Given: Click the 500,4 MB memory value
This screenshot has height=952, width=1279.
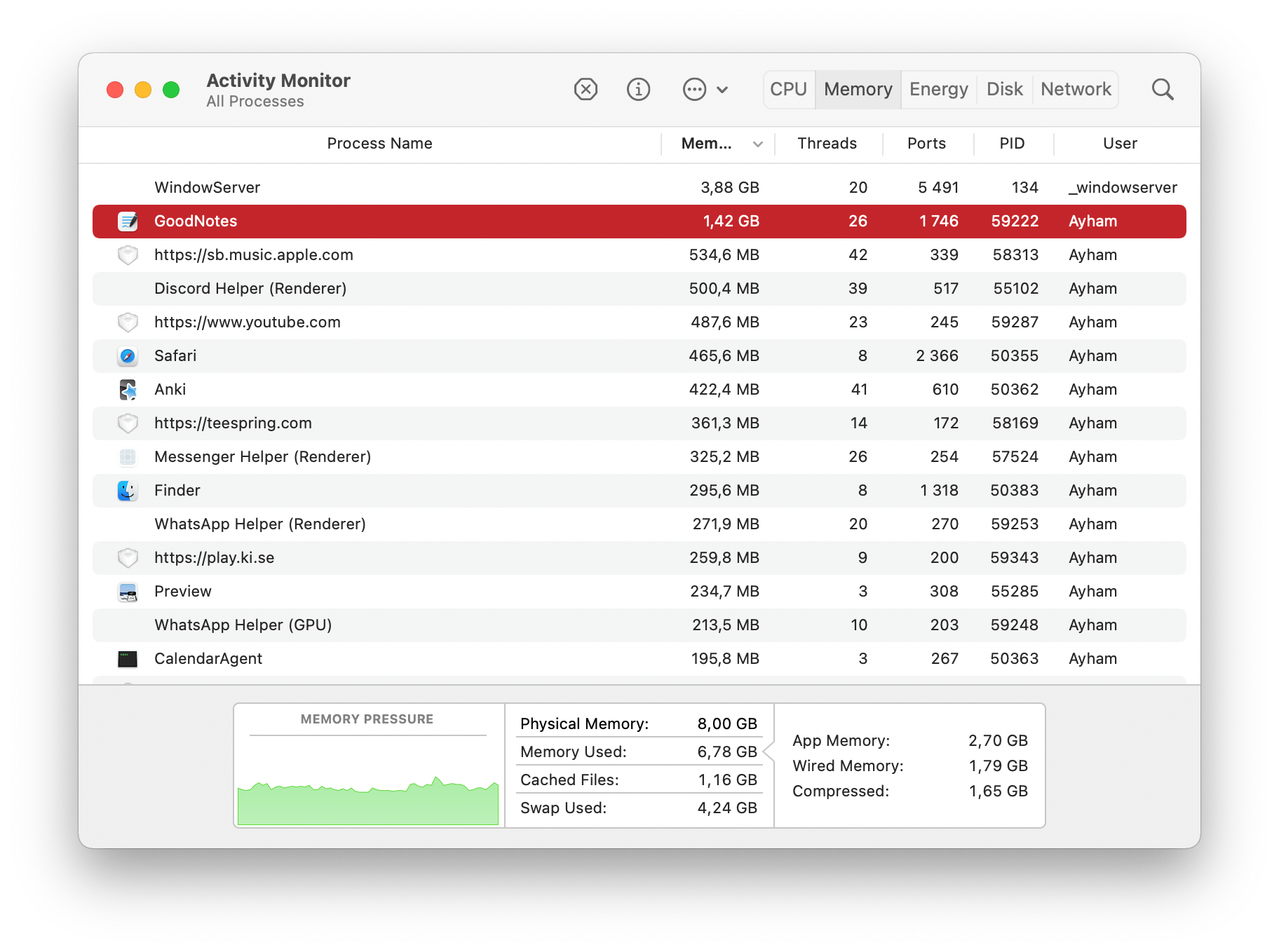Looking at the screenshot, I should pos(724,289).
